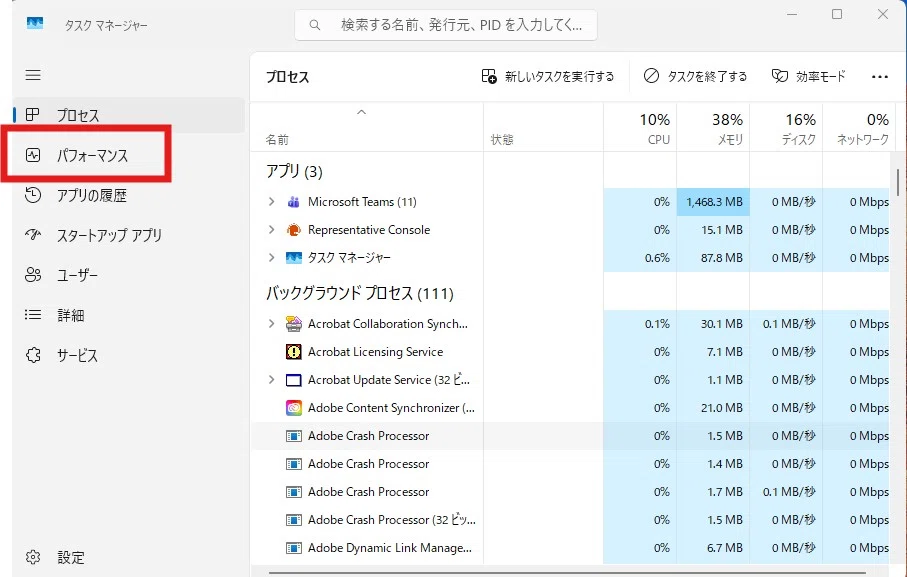Click the vertical scrollbar thumb
The image size is (907, 577).
[898, 184]
